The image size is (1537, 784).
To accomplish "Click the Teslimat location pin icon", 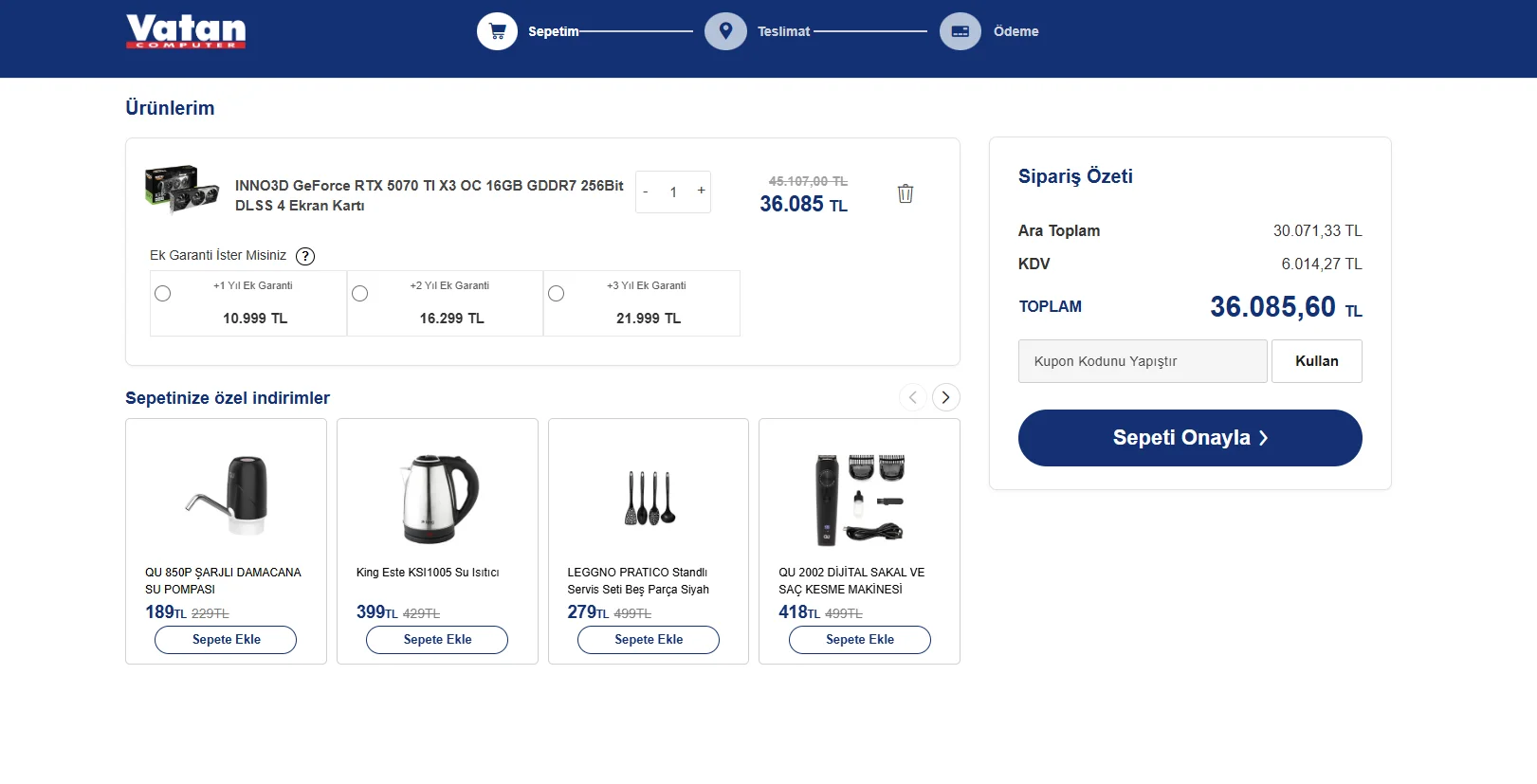I will pos(725,31).
